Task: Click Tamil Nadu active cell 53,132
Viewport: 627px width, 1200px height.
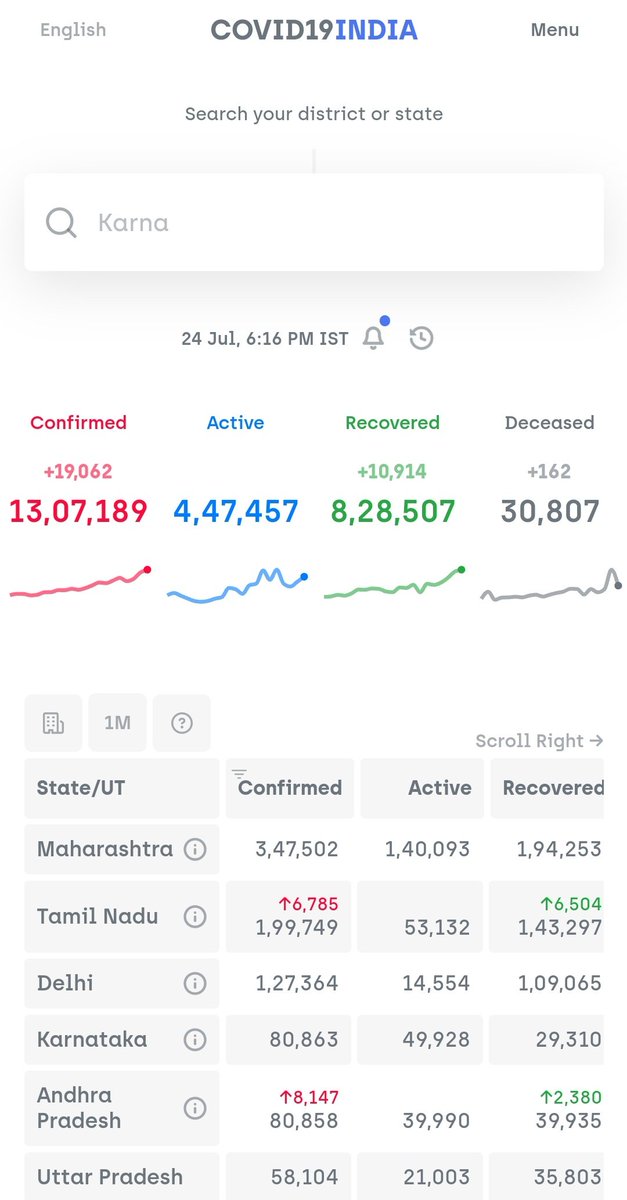Action: point(421,916)
